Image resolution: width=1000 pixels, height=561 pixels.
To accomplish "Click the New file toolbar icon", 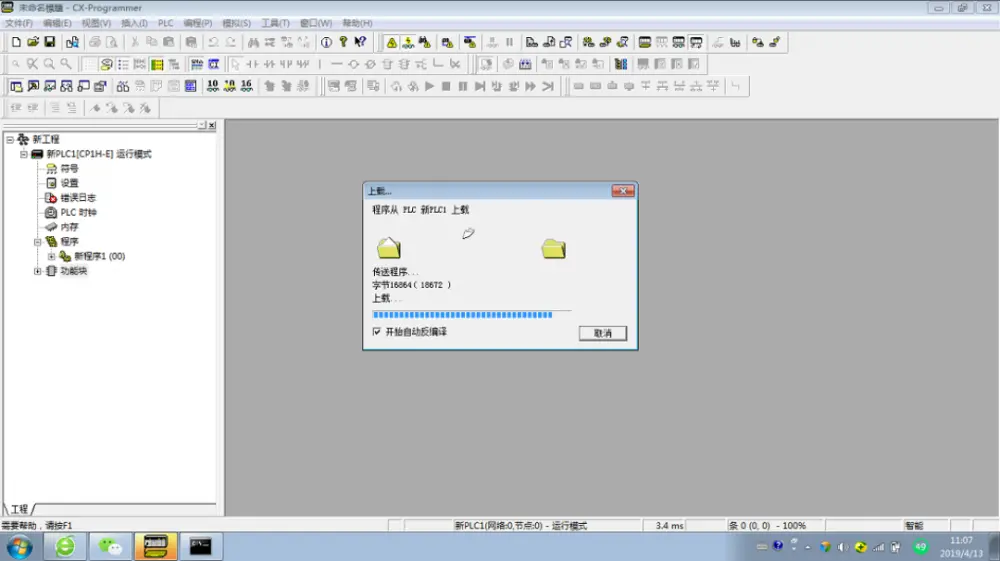I will pos(16,42).
